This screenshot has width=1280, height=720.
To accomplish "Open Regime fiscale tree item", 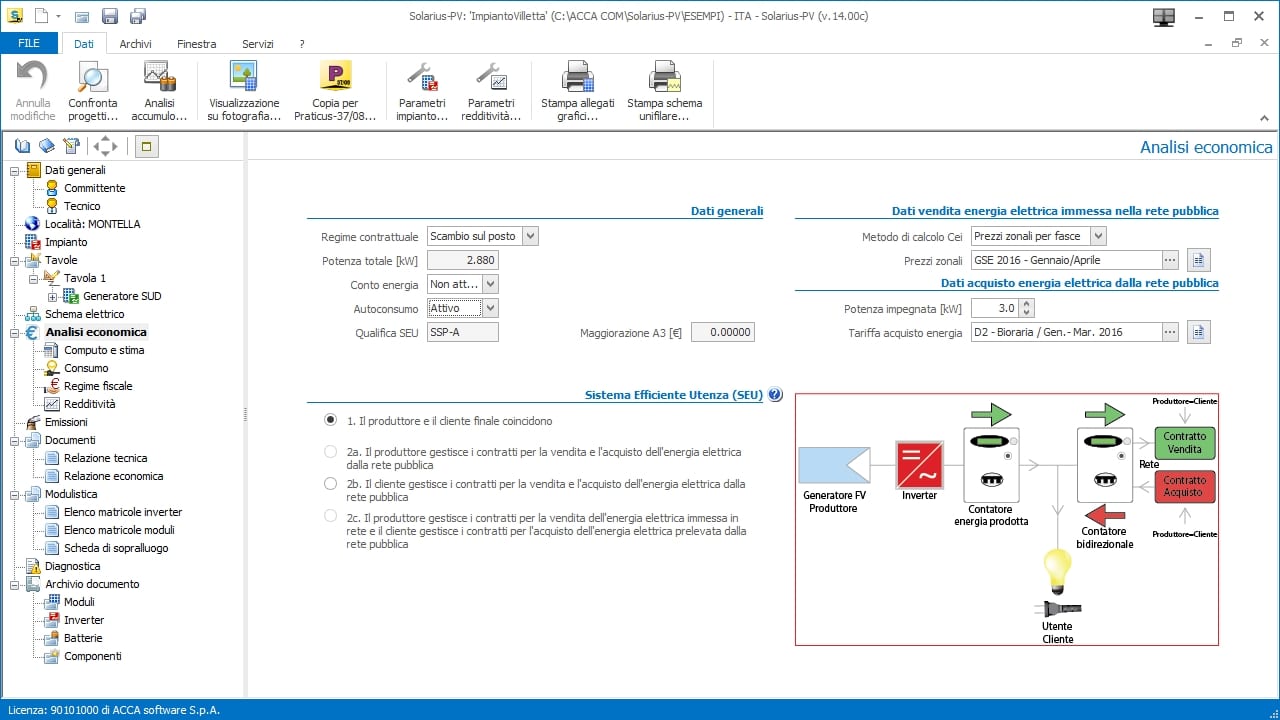I will click(98, 386).
